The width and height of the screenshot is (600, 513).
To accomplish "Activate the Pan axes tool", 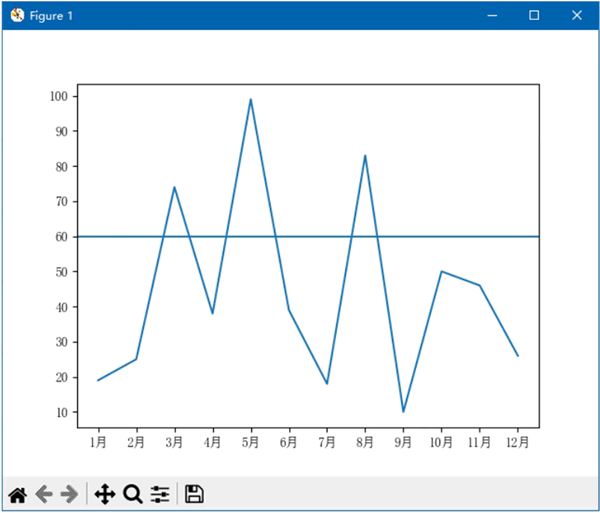I will [105, 495].
